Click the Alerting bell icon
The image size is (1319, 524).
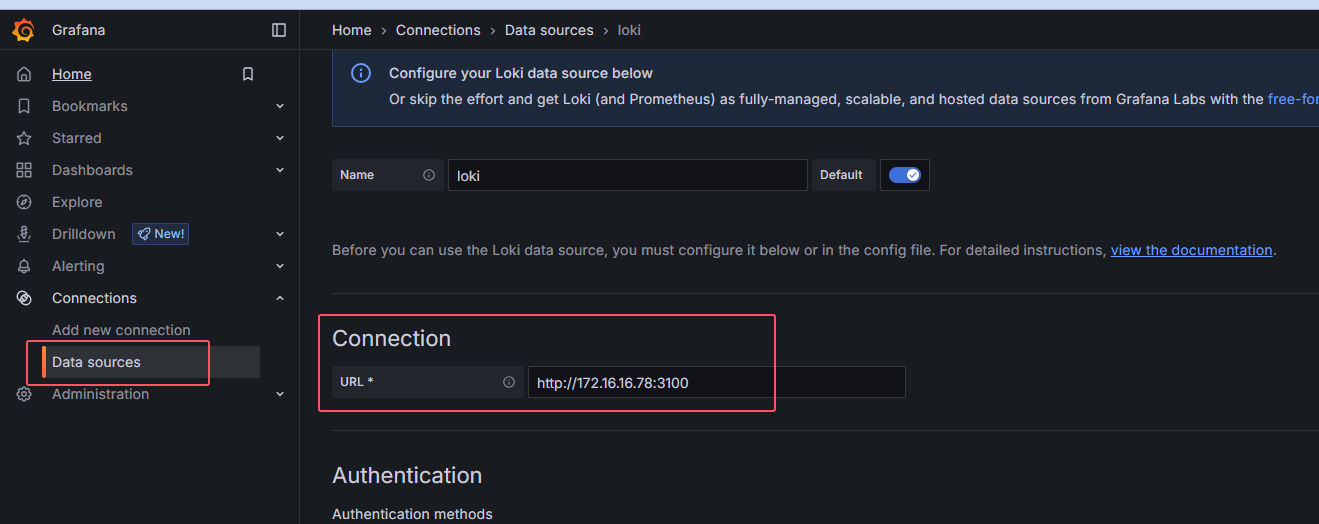(x=24, y=266)
